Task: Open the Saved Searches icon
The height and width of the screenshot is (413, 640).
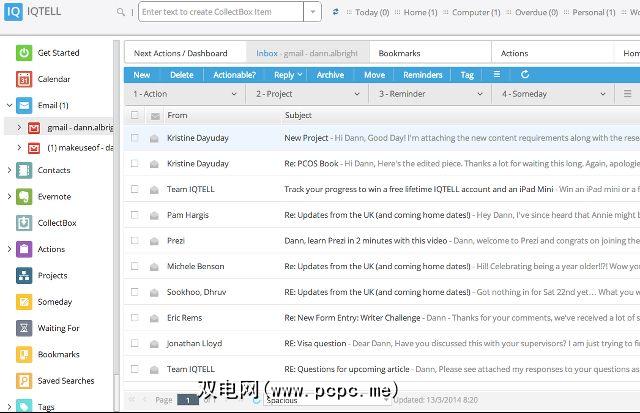Action: pos(24,381)
